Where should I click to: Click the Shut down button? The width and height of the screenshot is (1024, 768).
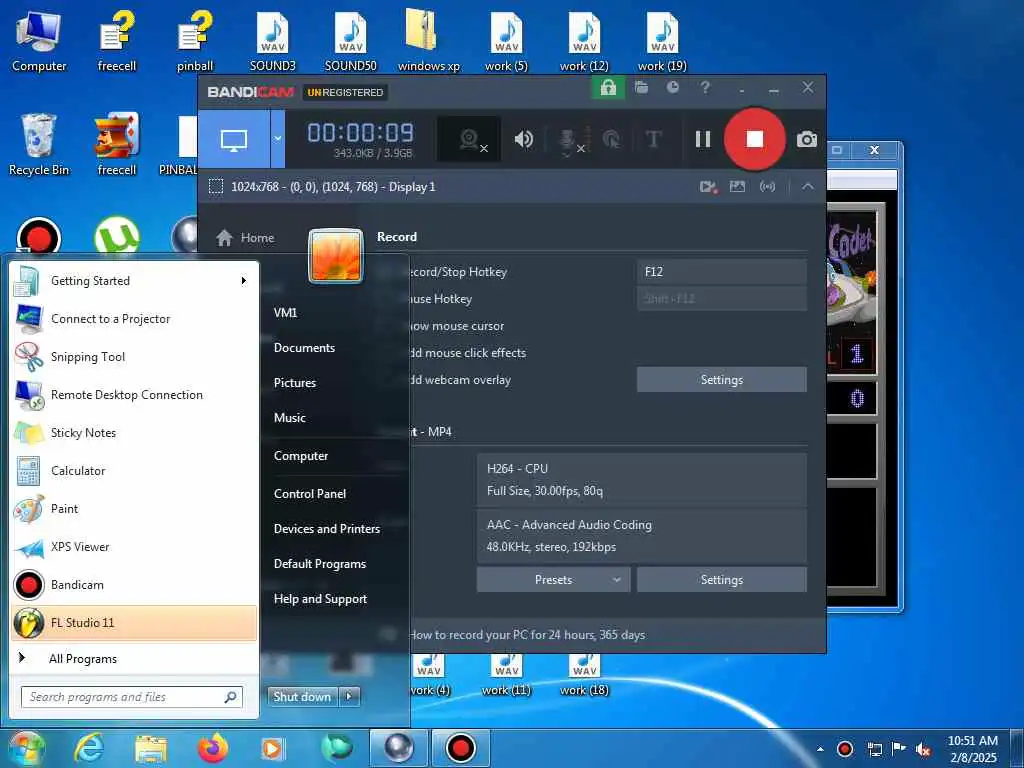point(302,696)
